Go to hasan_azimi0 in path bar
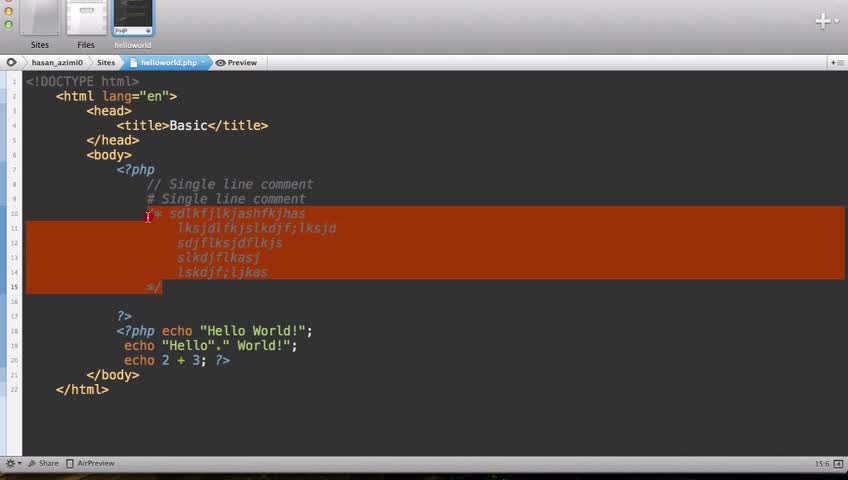The width and height of the screenshot is (848, 480). (x=57, y=63)
